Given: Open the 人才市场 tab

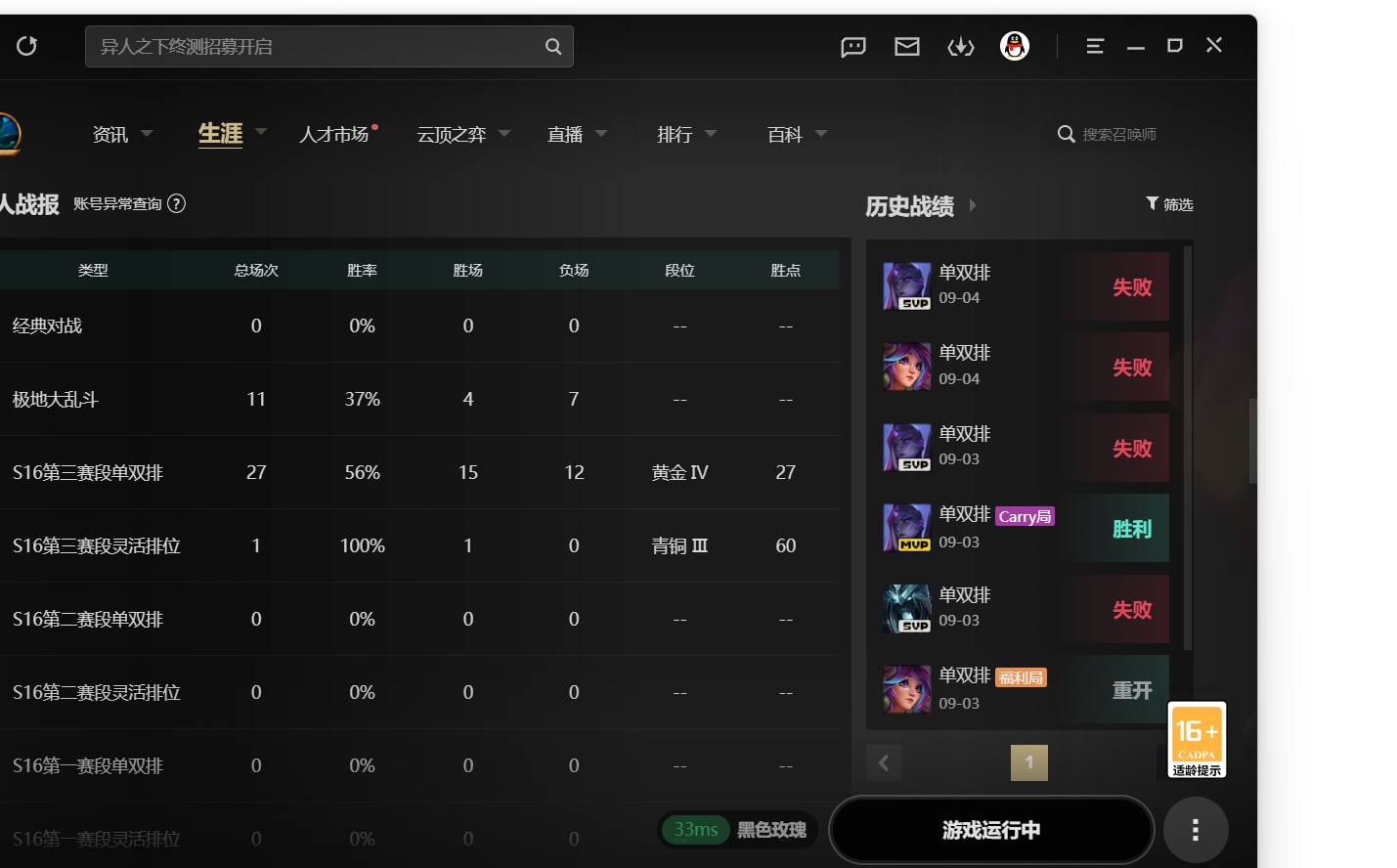Looking at the screenshot, I should [x=333, y=134].
